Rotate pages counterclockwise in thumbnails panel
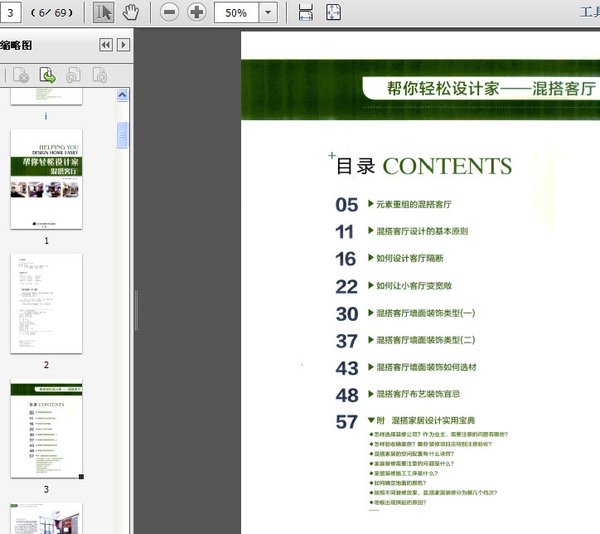 coord(73,74)
